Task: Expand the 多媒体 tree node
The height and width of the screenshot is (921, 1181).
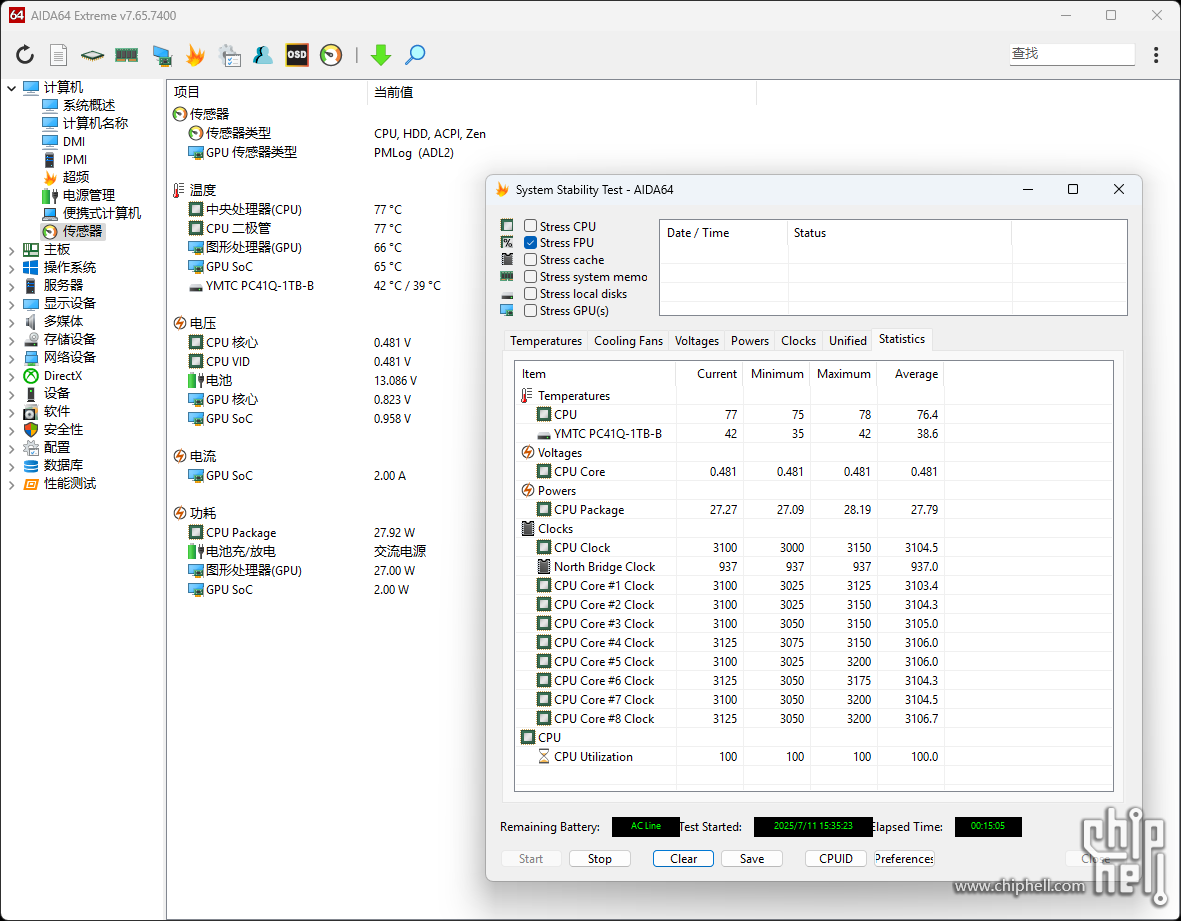Action: pyautogui.click(x=11, y=322)
